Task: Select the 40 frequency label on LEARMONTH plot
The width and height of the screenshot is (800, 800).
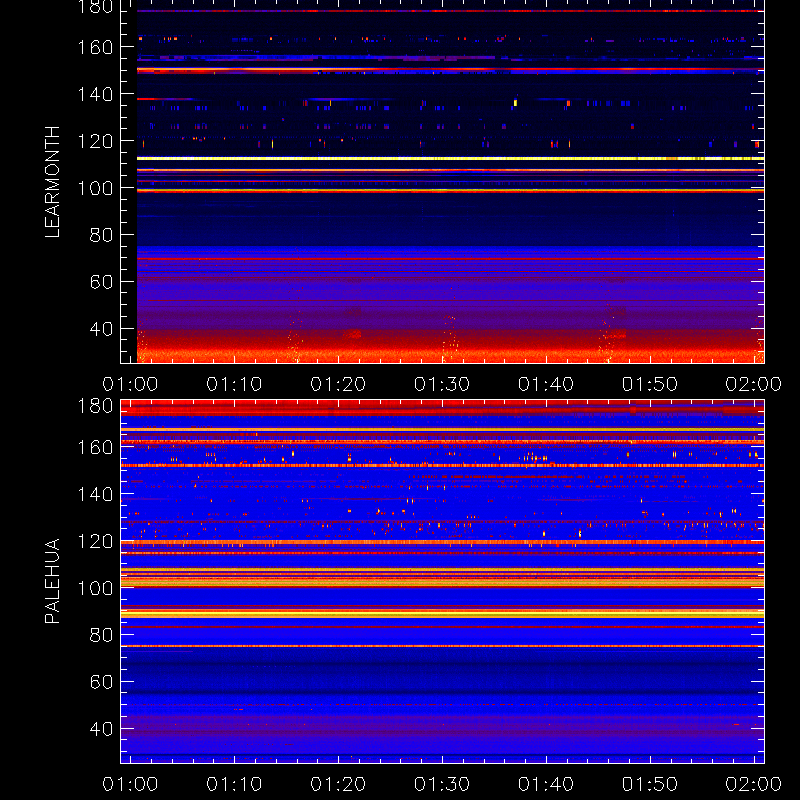Action: [102, 329]
